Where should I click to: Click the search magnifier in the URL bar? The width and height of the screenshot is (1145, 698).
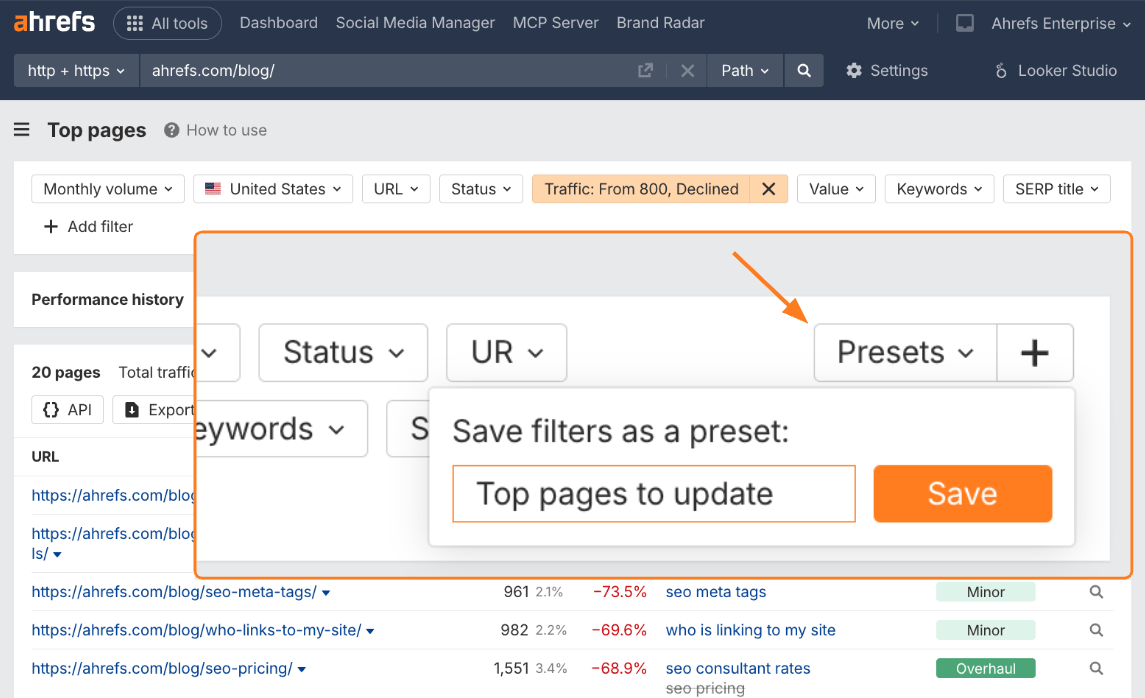[804, 70]
